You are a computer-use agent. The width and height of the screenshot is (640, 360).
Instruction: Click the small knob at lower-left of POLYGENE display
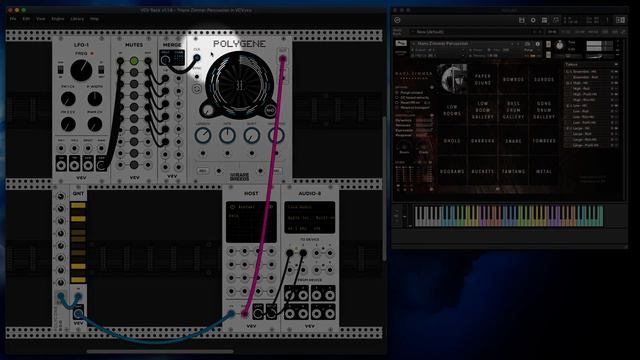tap(208, 109)
